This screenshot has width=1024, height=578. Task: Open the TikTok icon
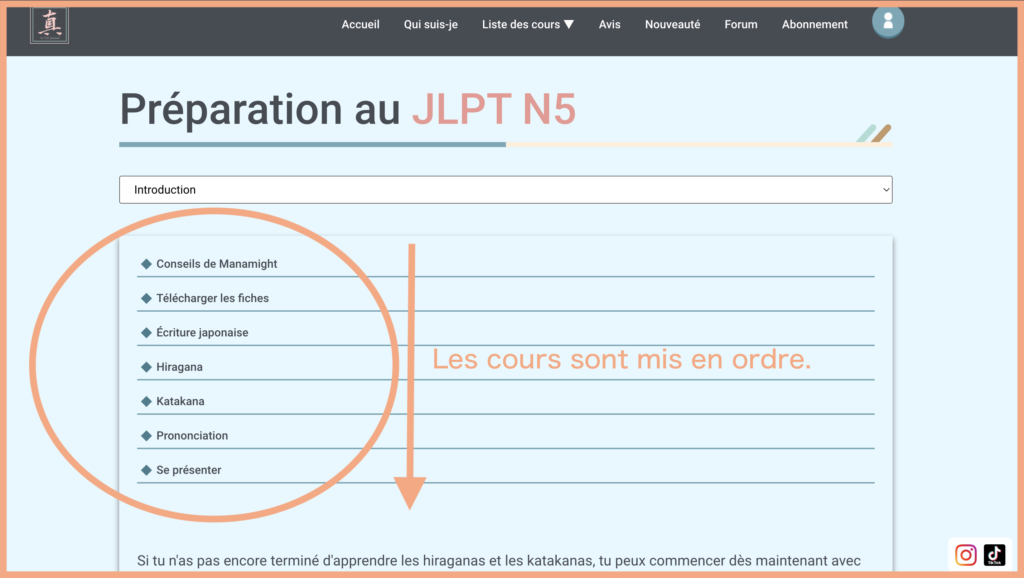[994, 555]
